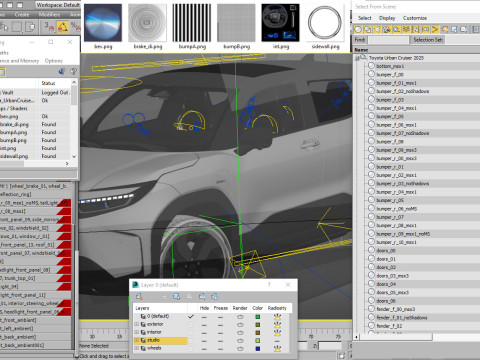Toggle Radiosity for wheels layer
Viewport: 480px width, 360px height.
pyautogui.click(x=277, y=348)
